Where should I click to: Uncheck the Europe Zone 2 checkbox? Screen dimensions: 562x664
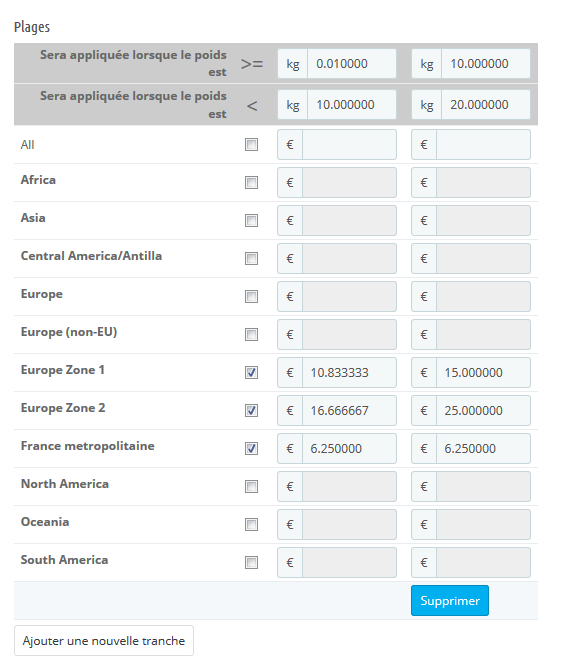[252, 410]
